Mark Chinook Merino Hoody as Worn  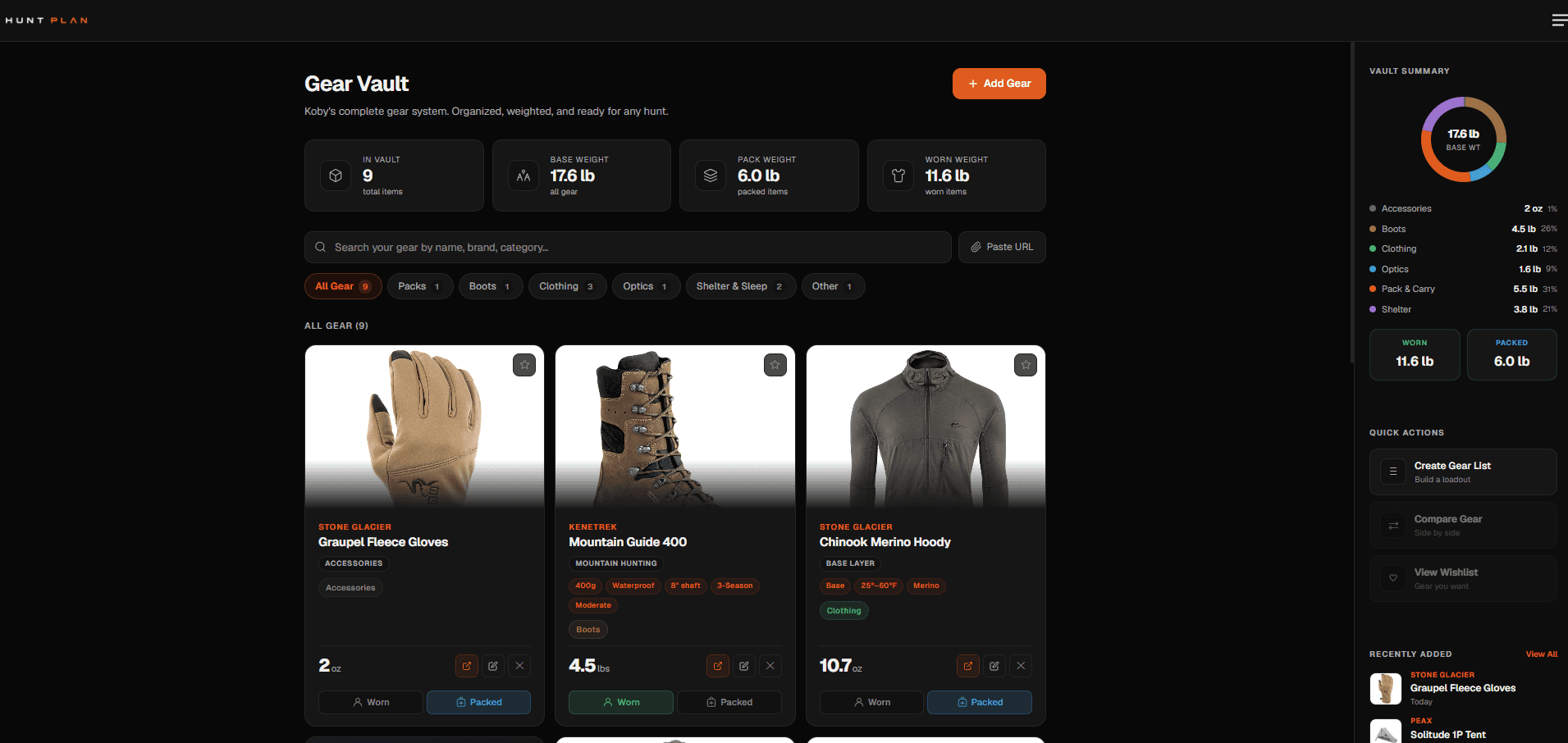click(871, 702)
